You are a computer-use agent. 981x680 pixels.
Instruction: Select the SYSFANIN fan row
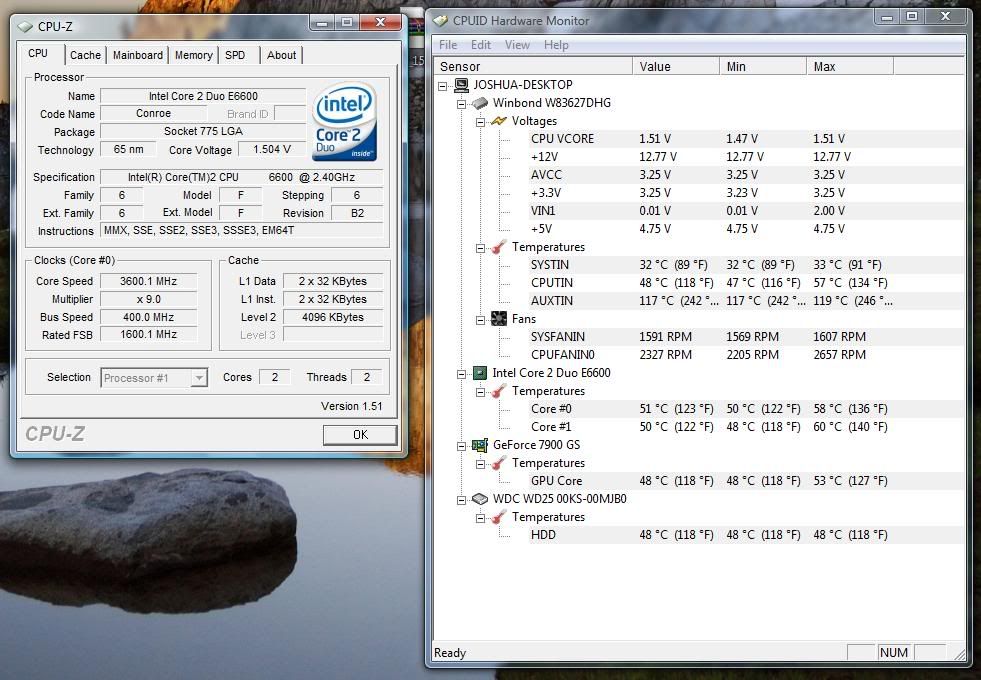point(746,337)
